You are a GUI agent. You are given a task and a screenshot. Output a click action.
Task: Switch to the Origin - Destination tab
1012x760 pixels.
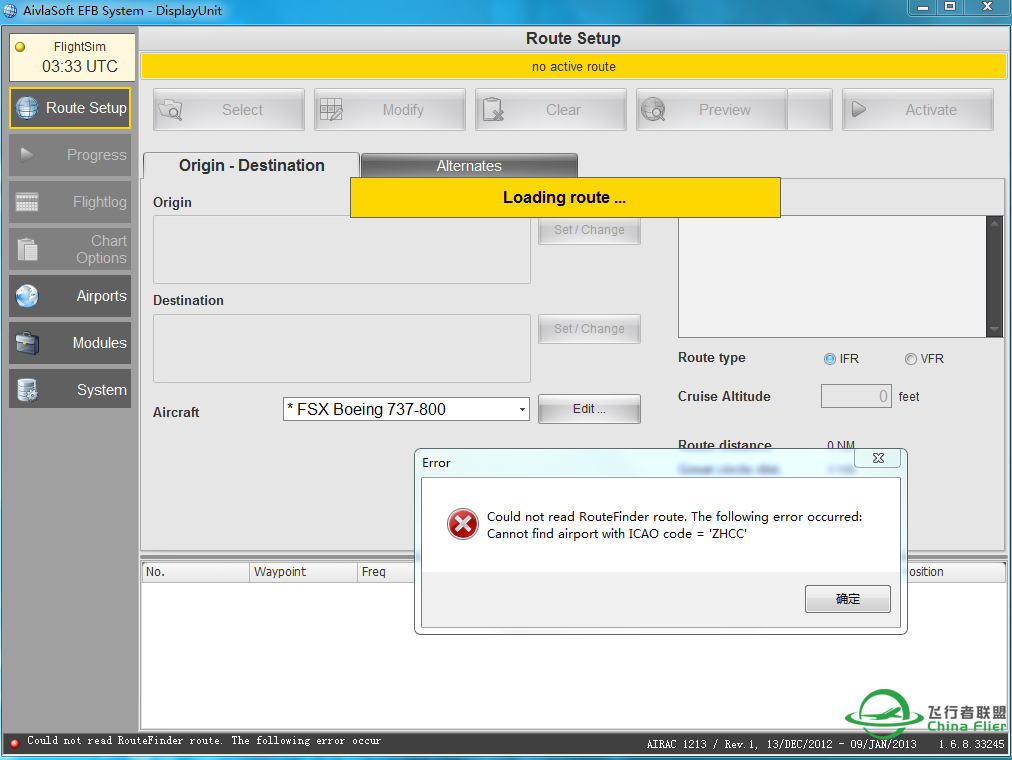pyautogui.click(x=252, y=166)
